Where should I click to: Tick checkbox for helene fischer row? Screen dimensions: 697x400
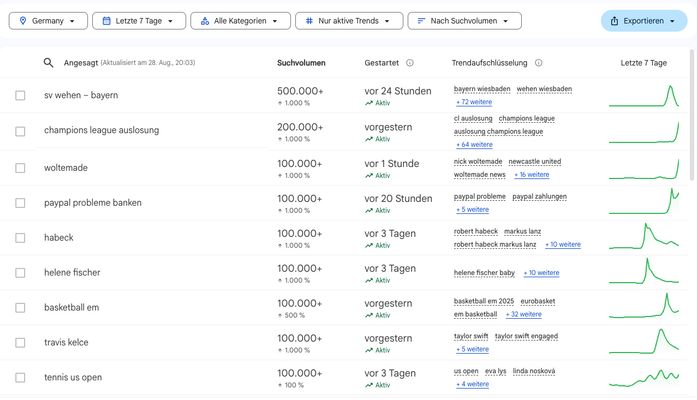pyautogui.click(x=20, y=273)
